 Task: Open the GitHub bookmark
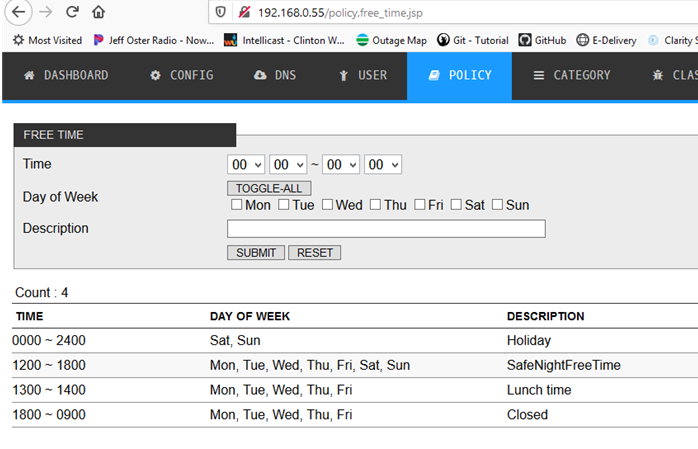[542, 40]
